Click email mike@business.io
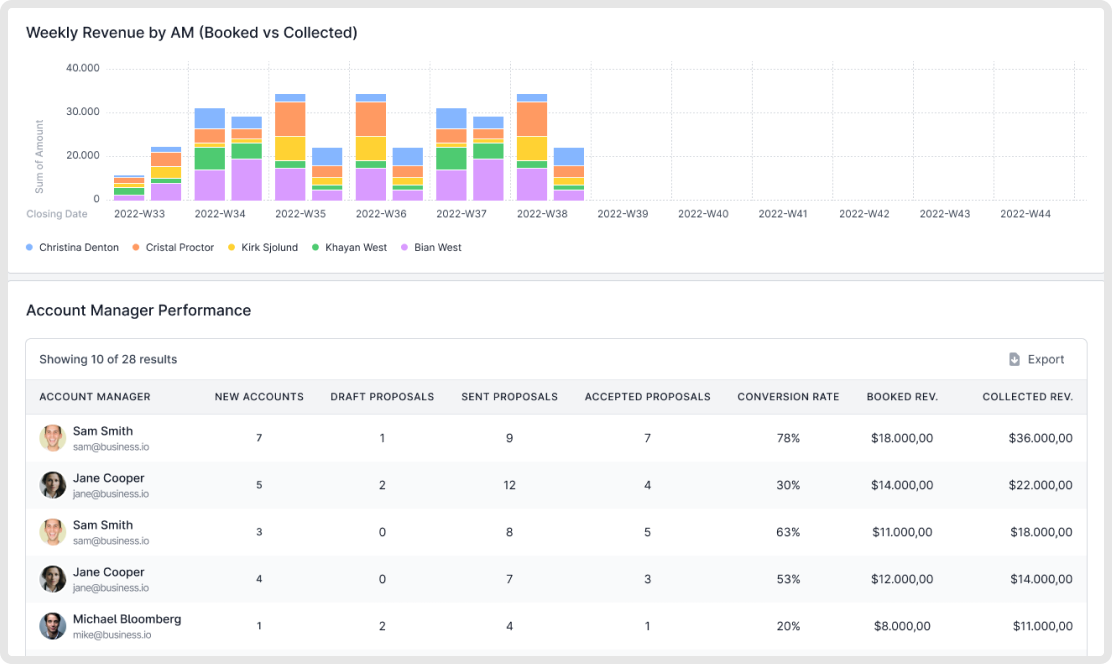This screenshot has width=1112, height=664. coord(112,635)
